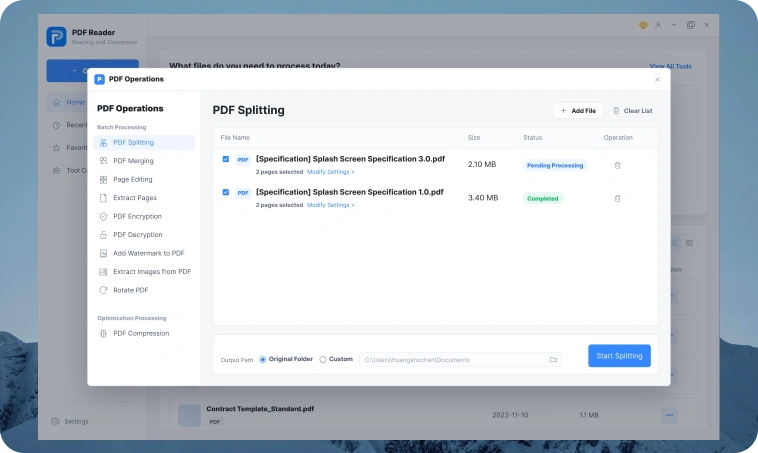
Task: Select PDF Compression label
Action: click(141, 334)
